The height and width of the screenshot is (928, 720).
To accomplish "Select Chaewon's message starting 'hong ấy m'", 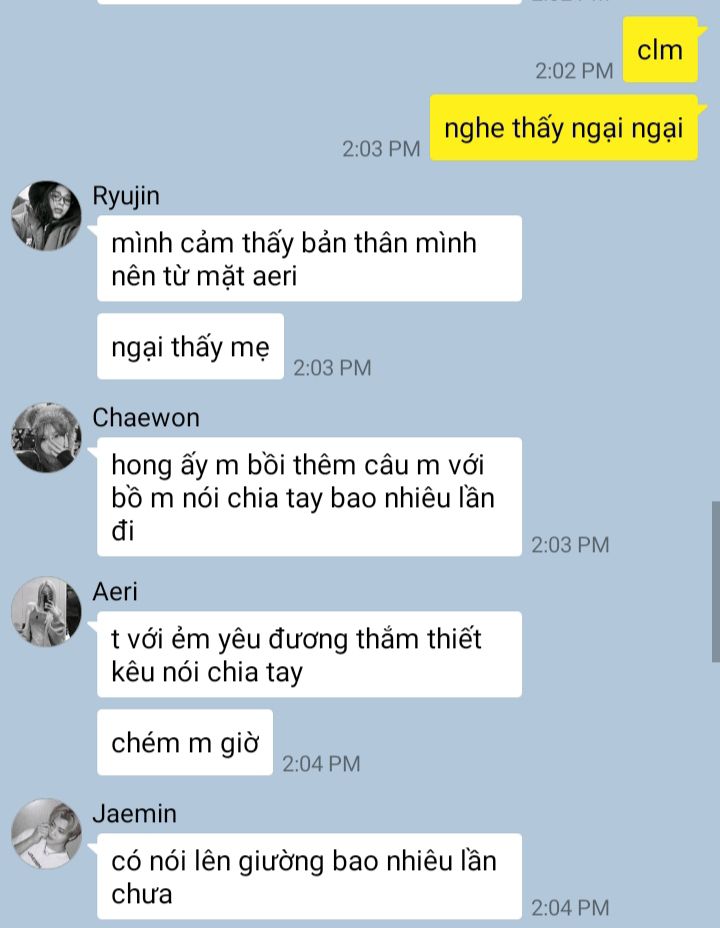I will pyautogui.click(x=309, y=497).
